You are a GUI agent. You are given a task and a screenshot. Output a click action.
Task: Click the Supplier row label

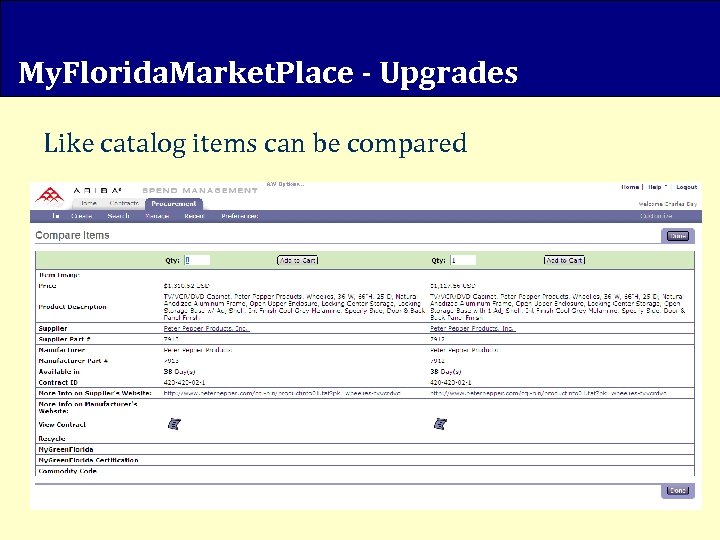(x=53, y=328)
